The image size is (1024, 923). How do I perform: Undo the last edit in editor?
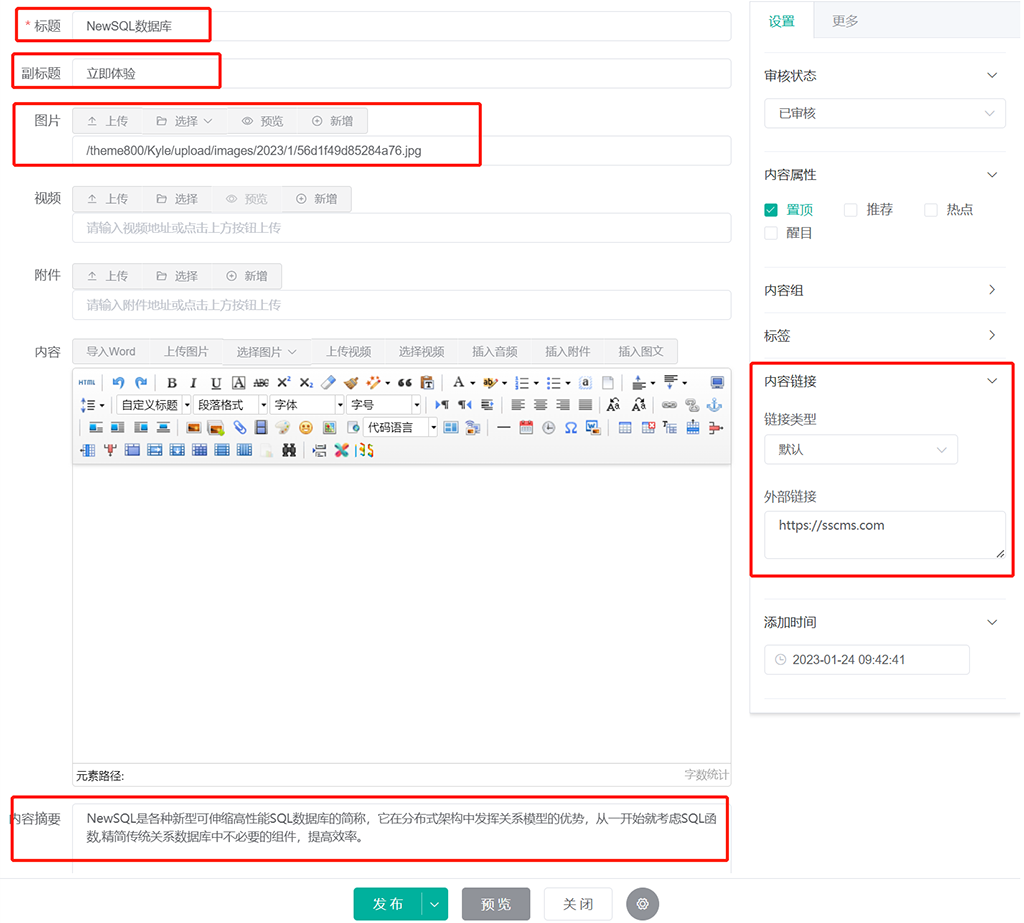pos(118,382)
